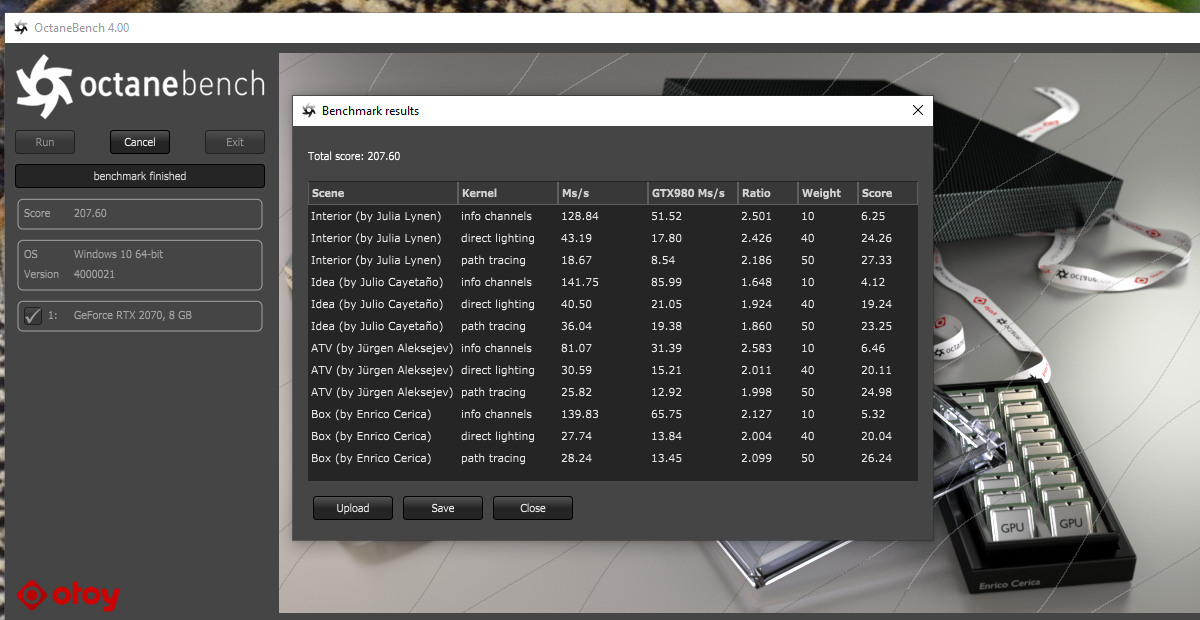1200x620 pixels.
Task: Click the 128.84 Ms/s value
Action: 580,216
